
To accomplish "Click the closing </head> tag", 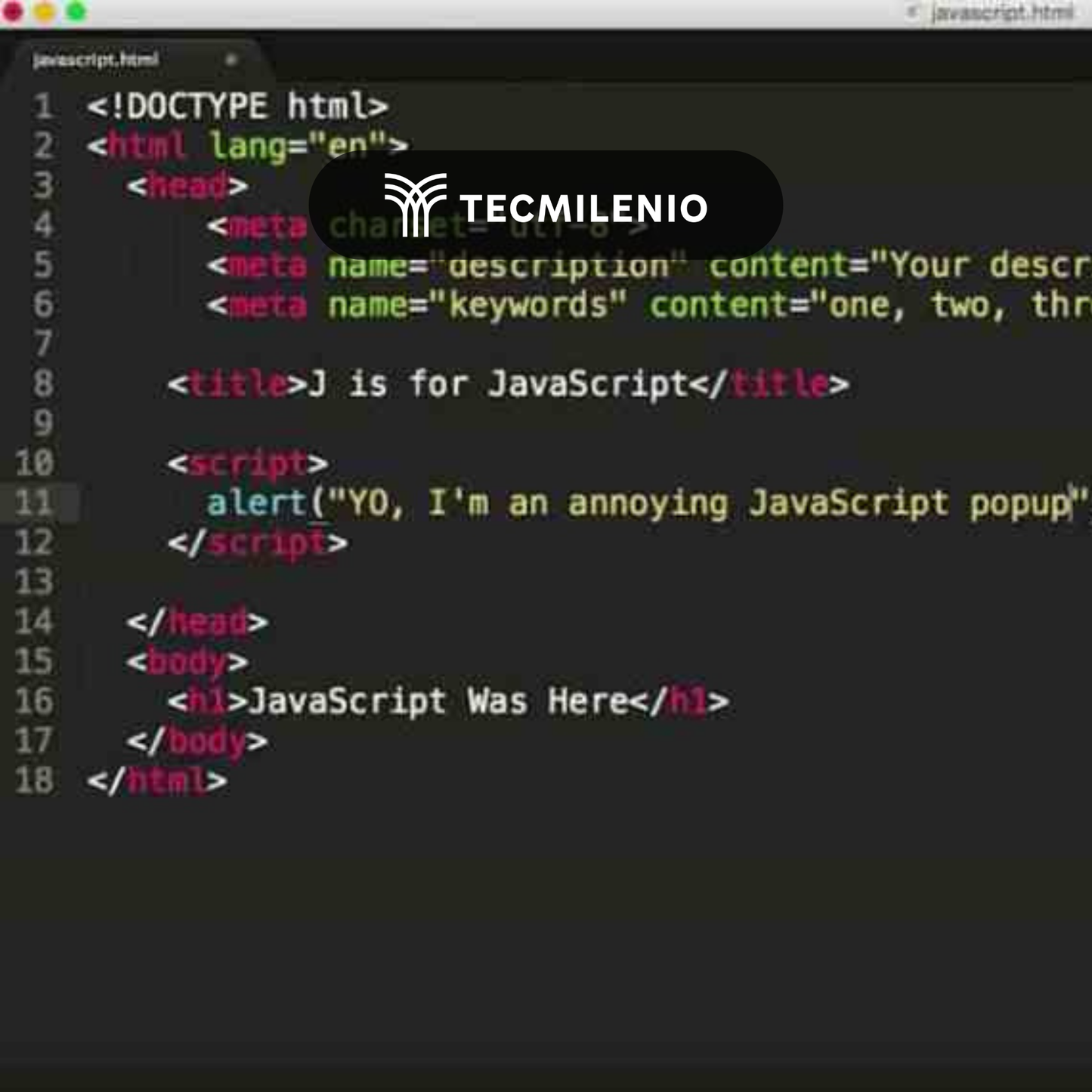I will (197, 623).
